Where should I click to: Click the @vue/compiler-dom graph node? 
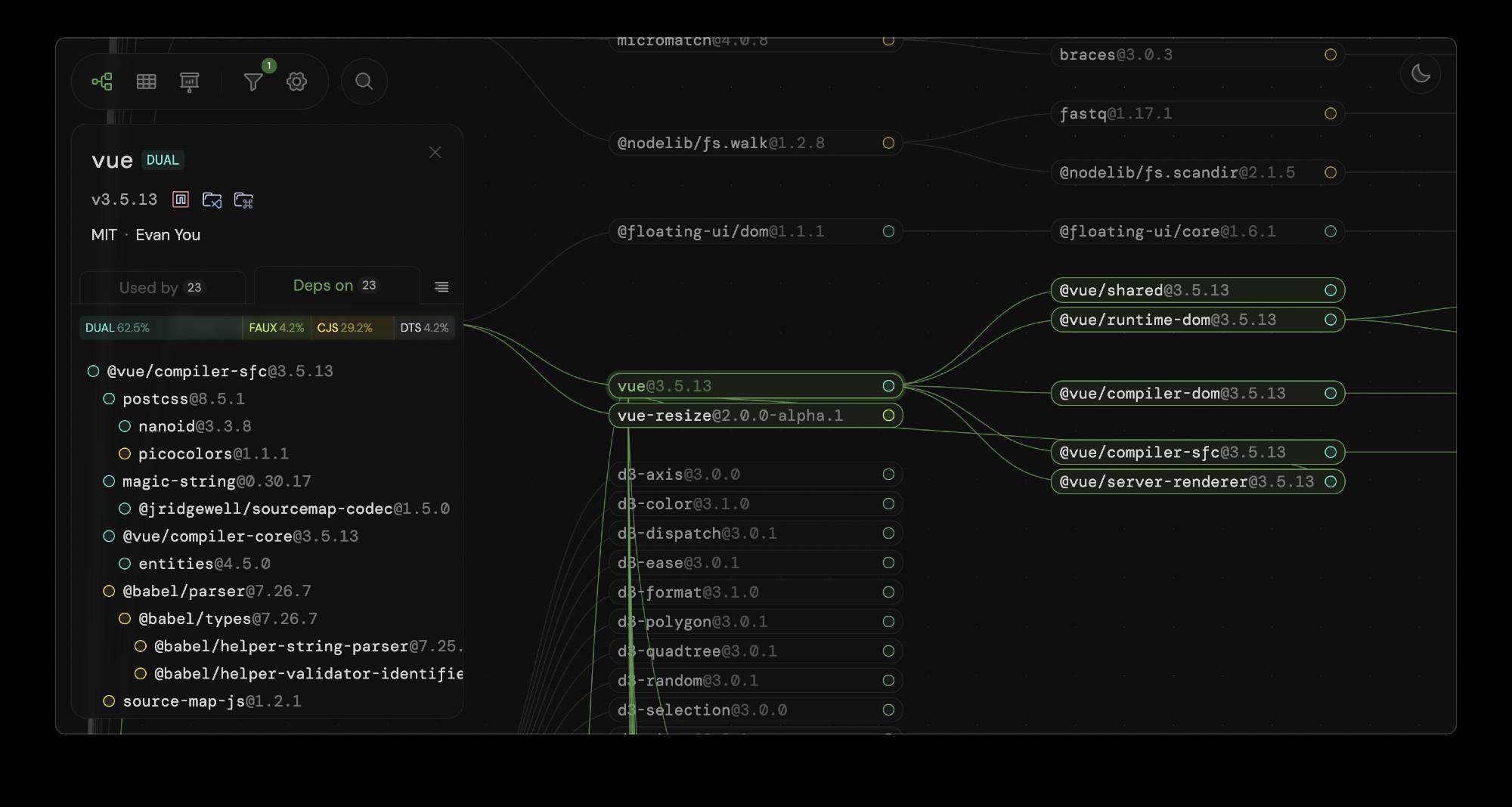(1198, 393)
